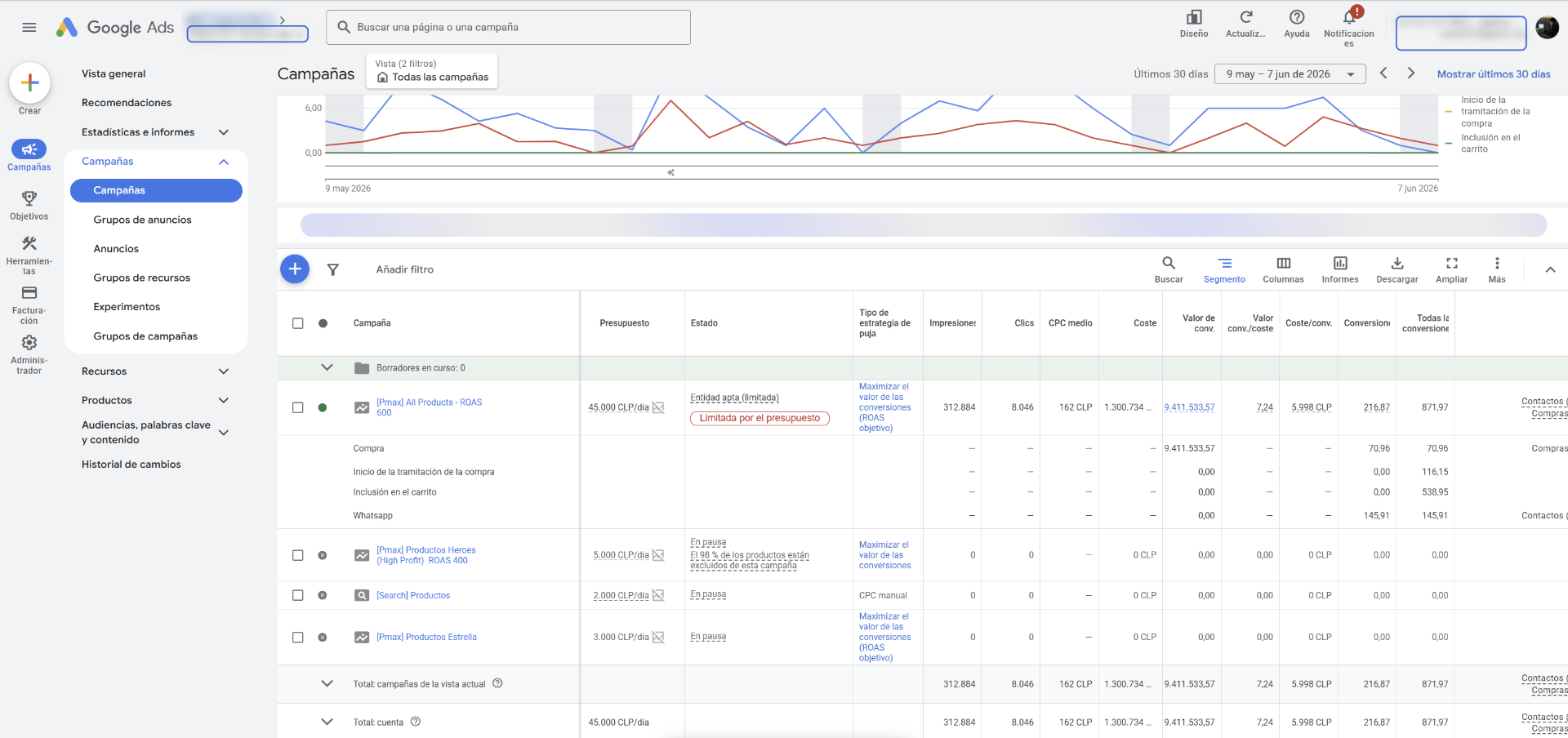Open the date range dropdown
The height and width of the screenshot is (738, 1568).
[1290, 74]
